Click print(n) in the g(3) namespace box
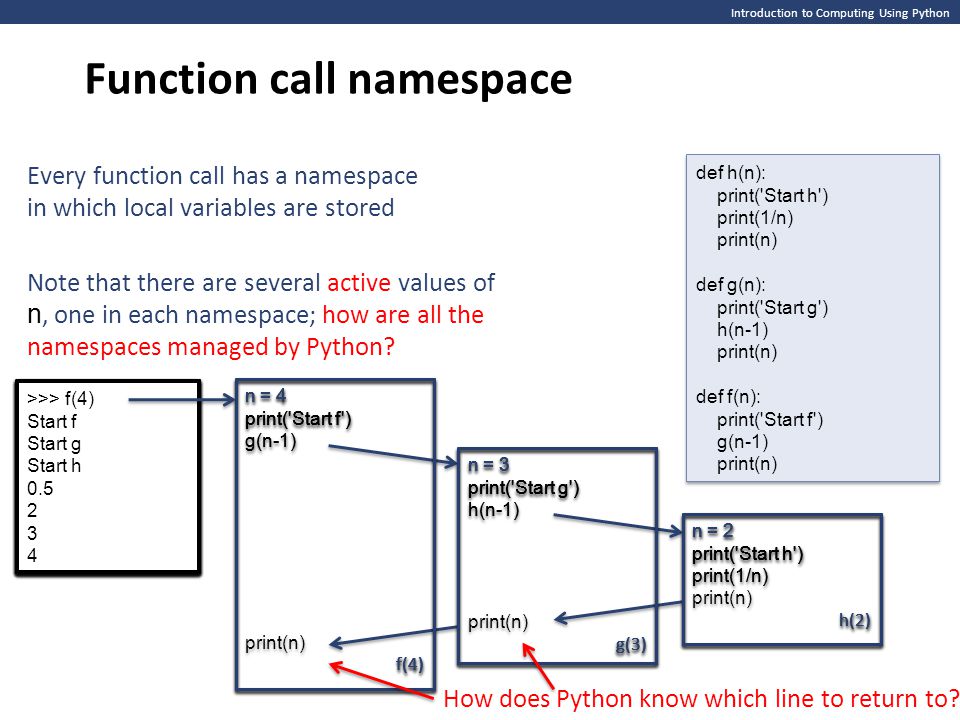The image size is (960, 720). (498, 622)
